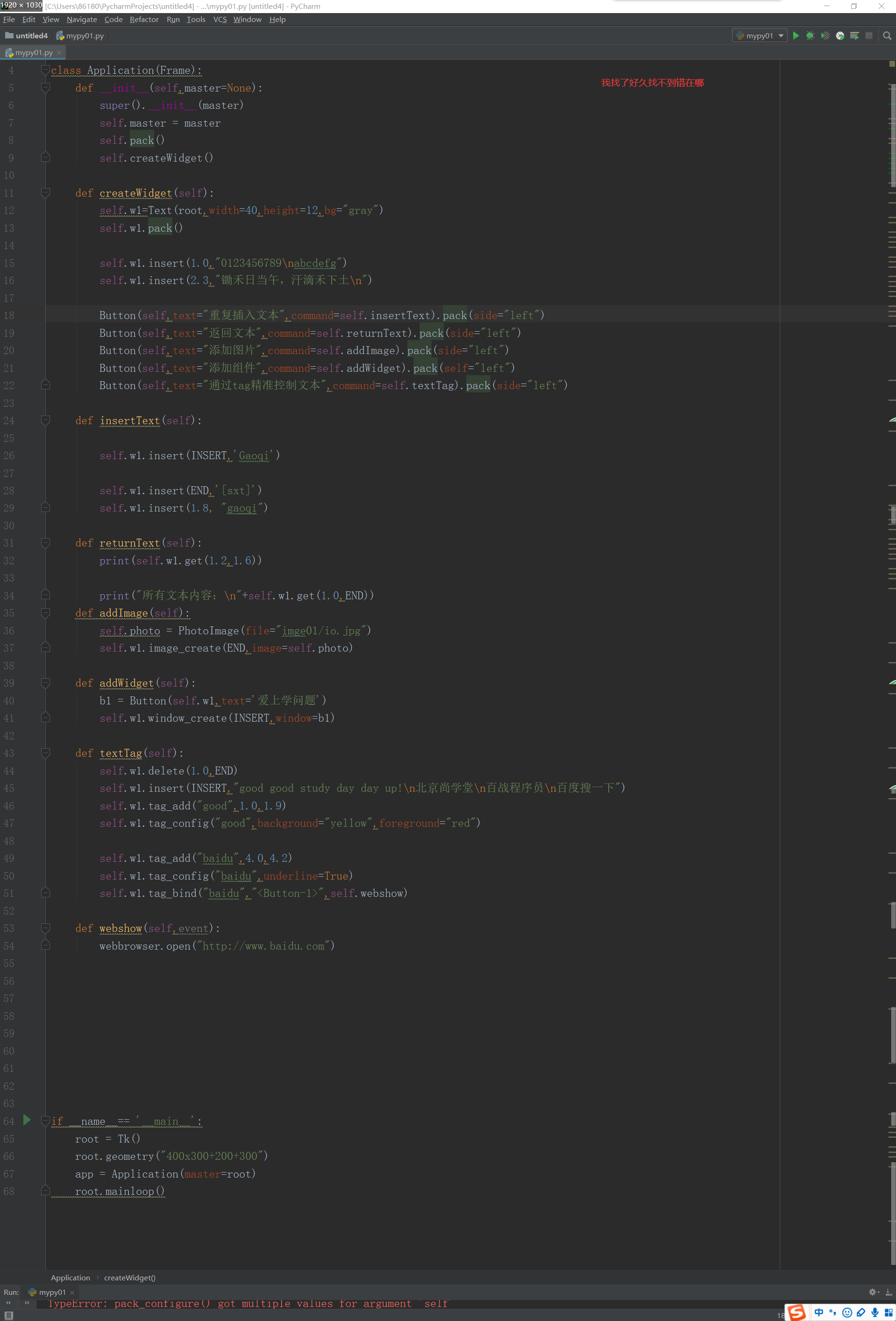Open the View menu

50,19
